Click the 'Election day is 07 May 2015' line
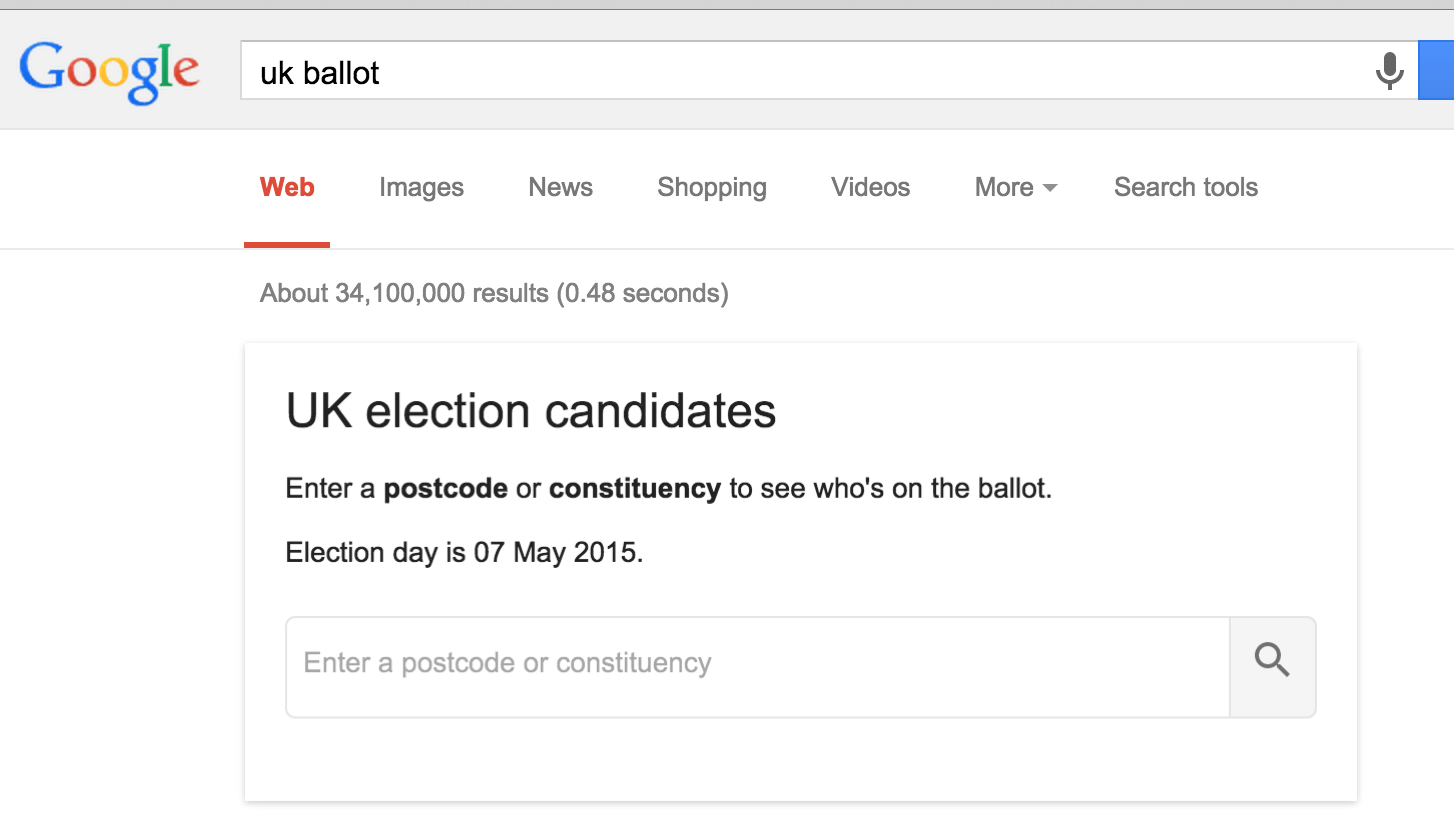This screenshot has height=820, width=1454. [464, 553]
